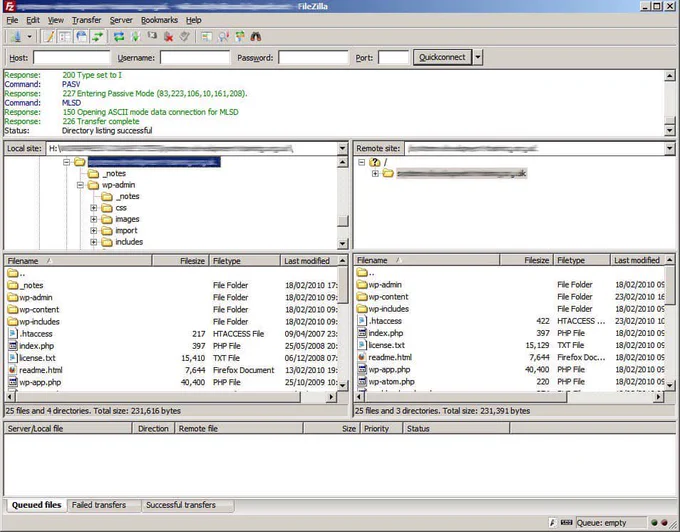
Task: Switch to the Failed transfers tab
Action: (x=99, y=505)
